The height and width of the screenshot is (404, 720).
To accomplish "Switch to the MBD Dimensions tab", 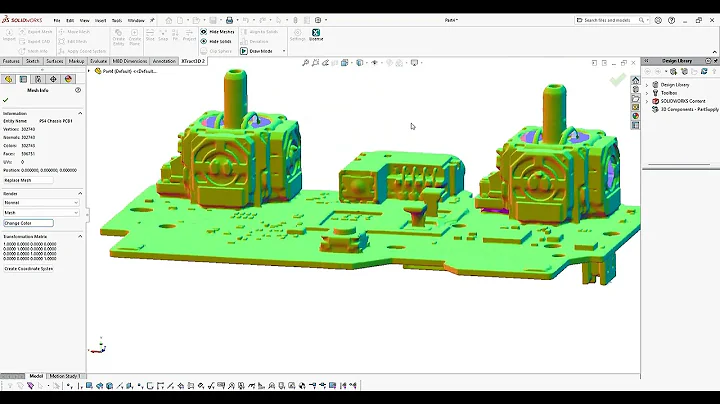I will click(x=130, y=61).
